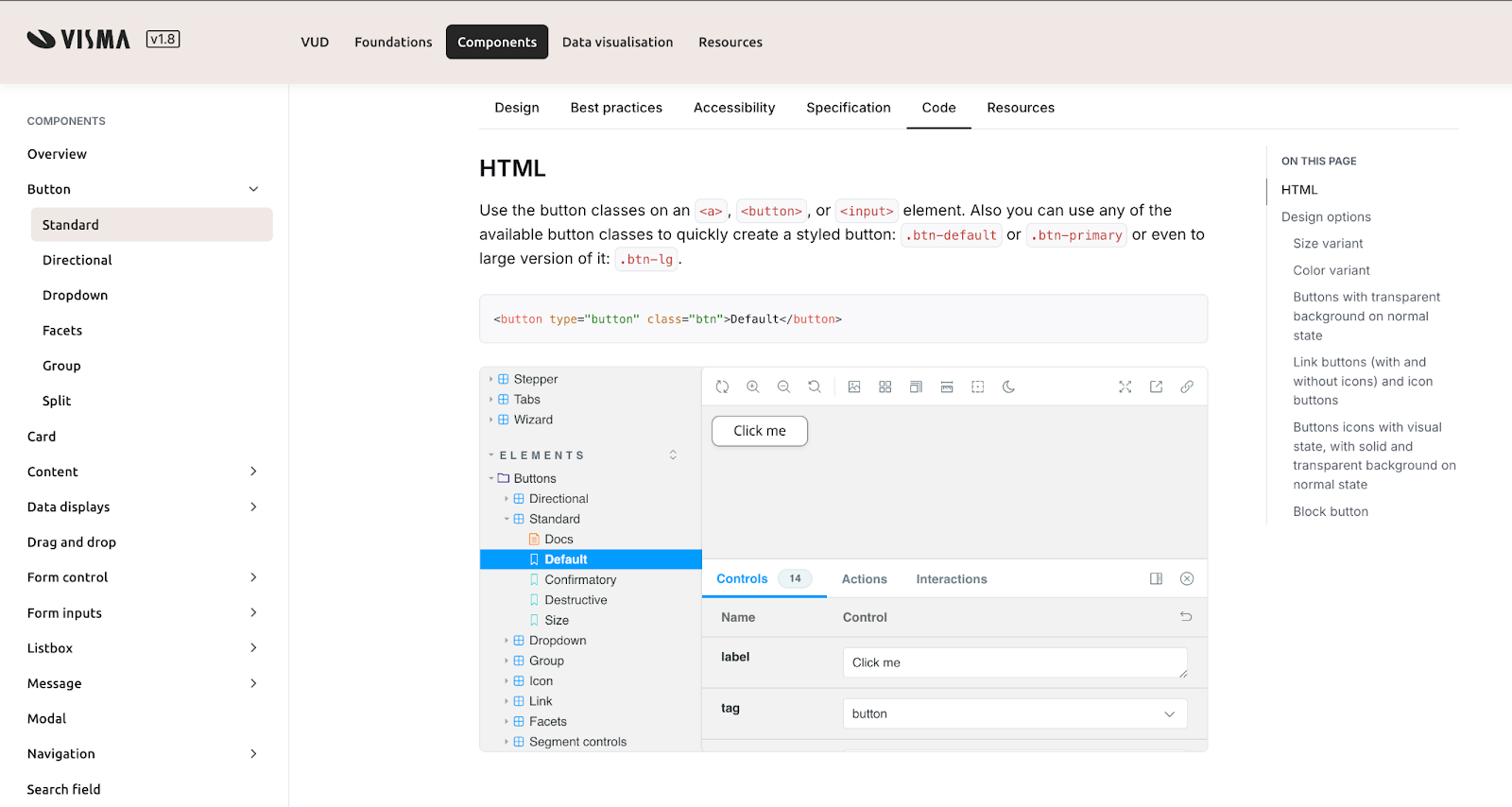Open the tag dropdown showing button
The height and width of the screenshot is (807, 1512).
1015,713
